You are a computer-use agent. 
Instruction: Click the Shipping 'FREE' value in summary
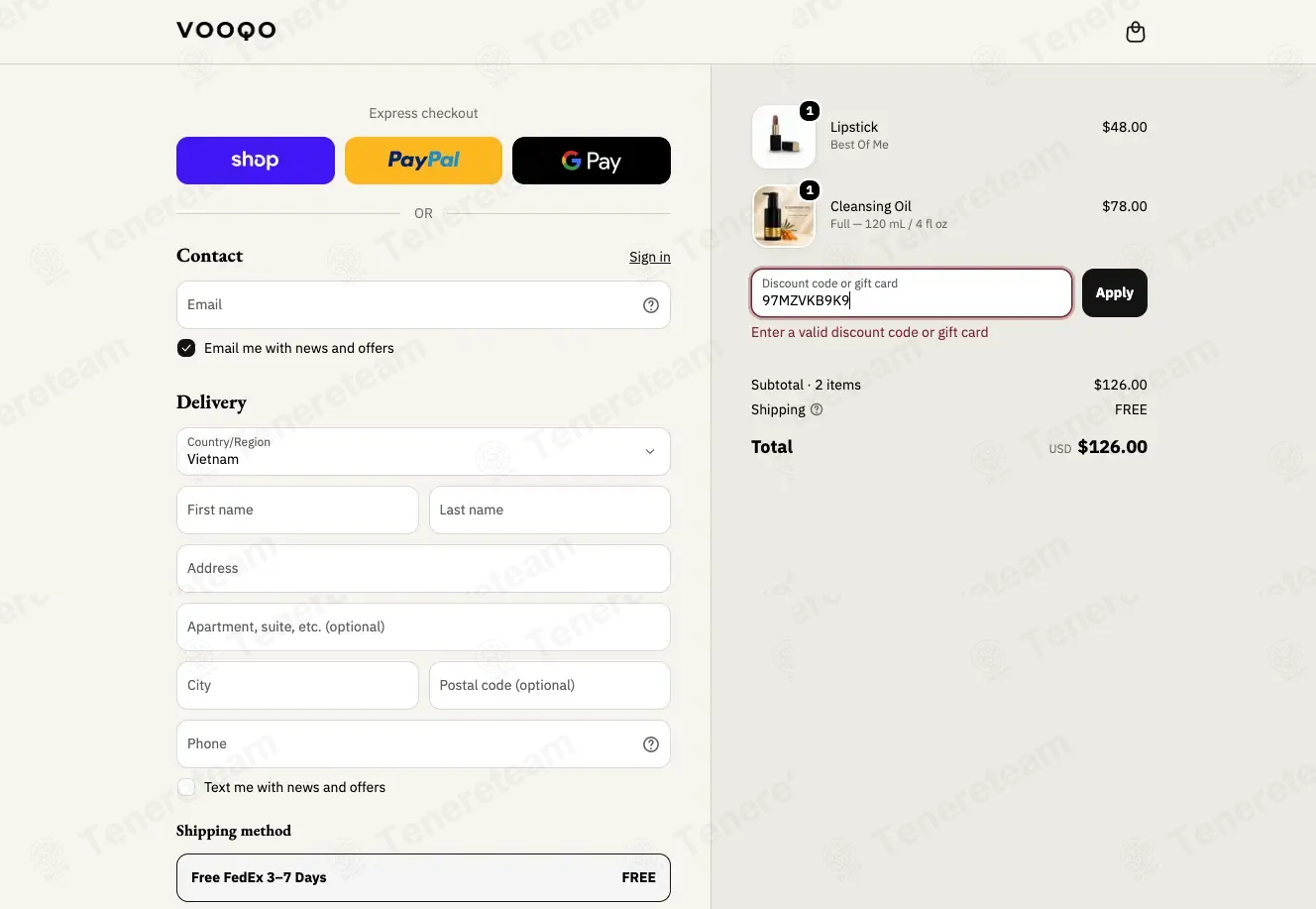tap(1131, 409)
